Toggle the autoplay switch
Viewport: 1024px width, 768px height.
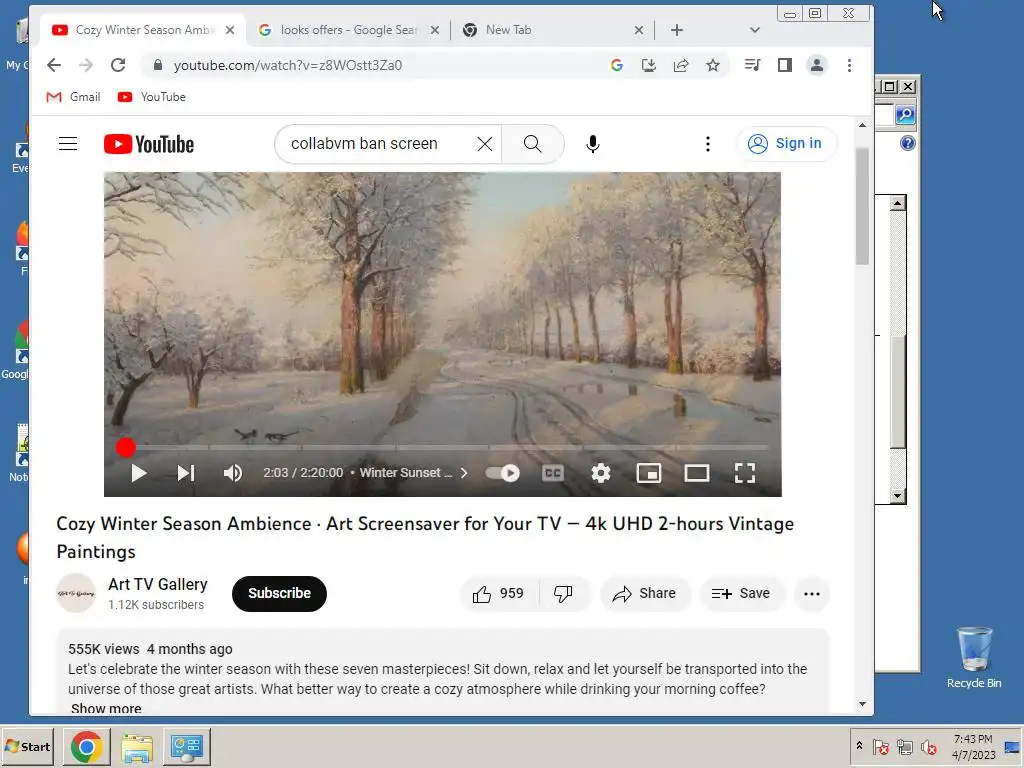click(x=502, y=473)
